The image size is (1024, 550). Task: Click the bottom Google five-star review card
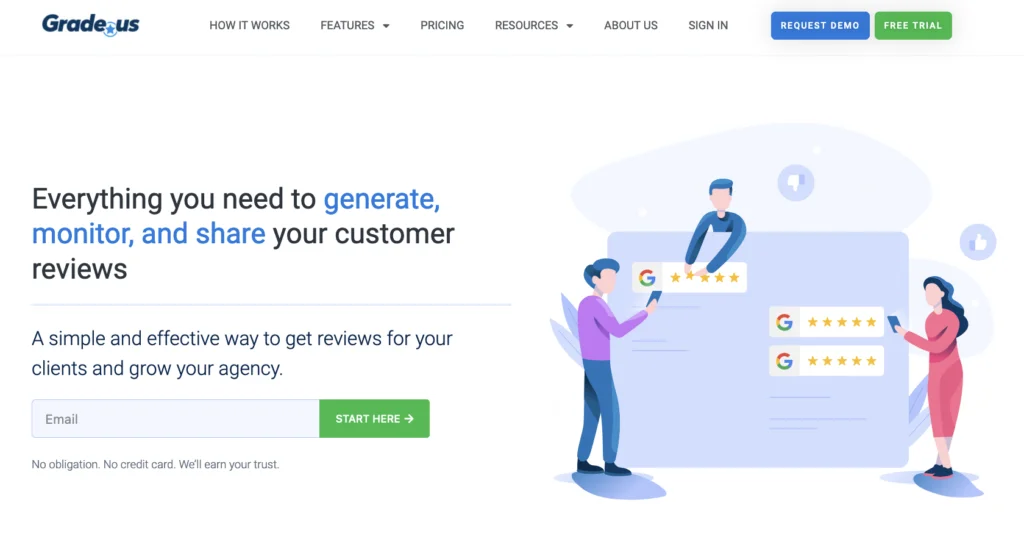coord(826,361)
